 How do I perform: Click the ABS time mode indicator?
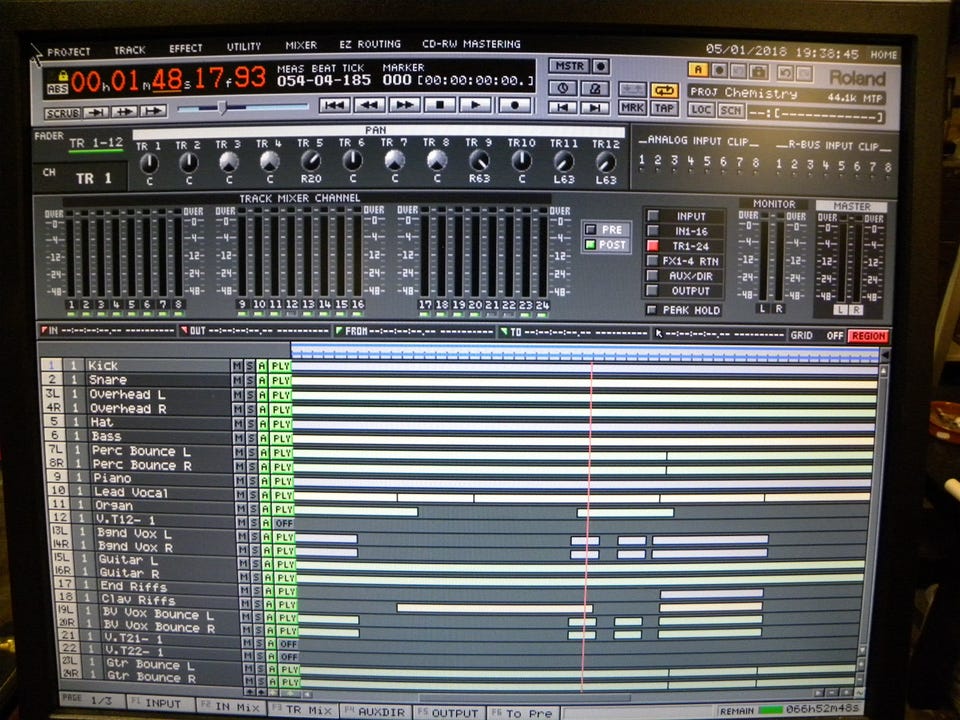57,89
